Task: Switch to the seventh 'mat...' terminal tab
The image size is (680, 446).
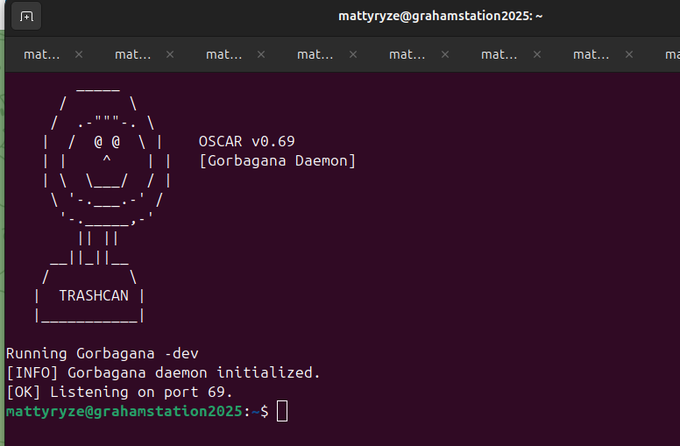Action: coord(591,55)
